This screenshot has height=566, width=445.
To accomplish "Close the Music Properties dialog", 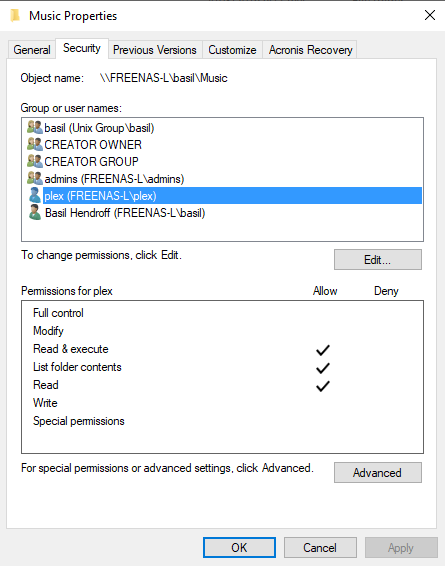I will (x=429, y=15).
